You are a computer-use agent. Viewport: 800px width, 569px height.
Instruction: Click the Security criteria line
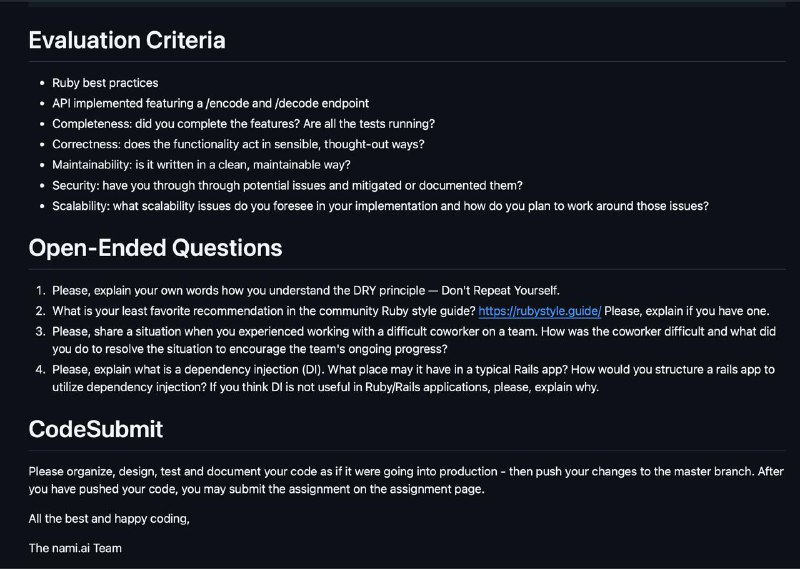click(287, 185)
